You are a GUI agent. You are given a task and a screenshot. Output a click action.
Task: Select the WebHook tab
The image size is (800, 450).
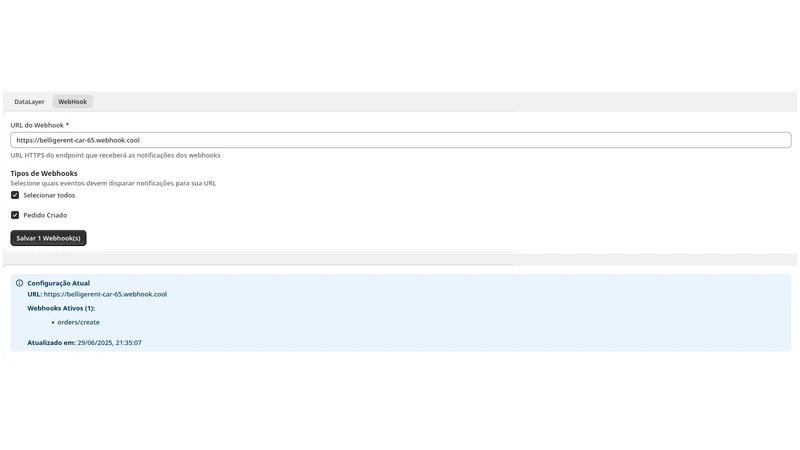coord(72,102)
